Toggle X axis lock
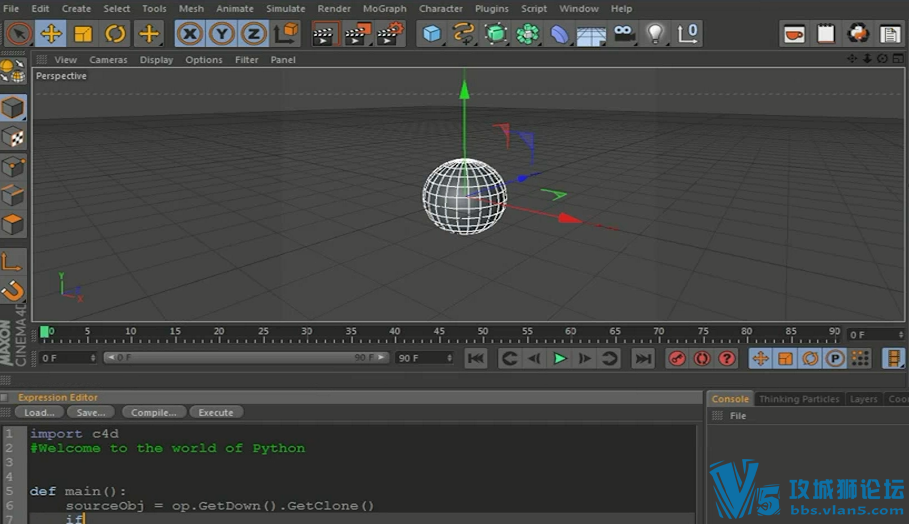The image size is (909, 524). coord(190,34)
